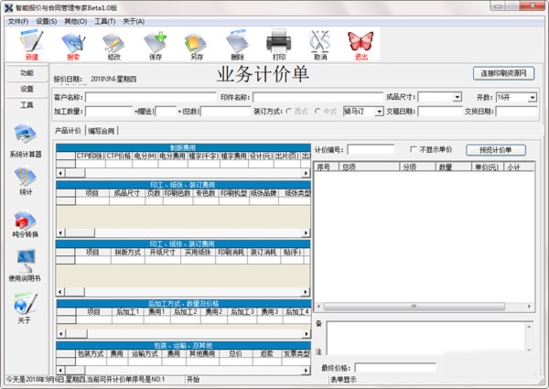The width and height of the screenshot is (549, 389).
Task: Open the 关于(A) menu
Action: tap(133, 21)
